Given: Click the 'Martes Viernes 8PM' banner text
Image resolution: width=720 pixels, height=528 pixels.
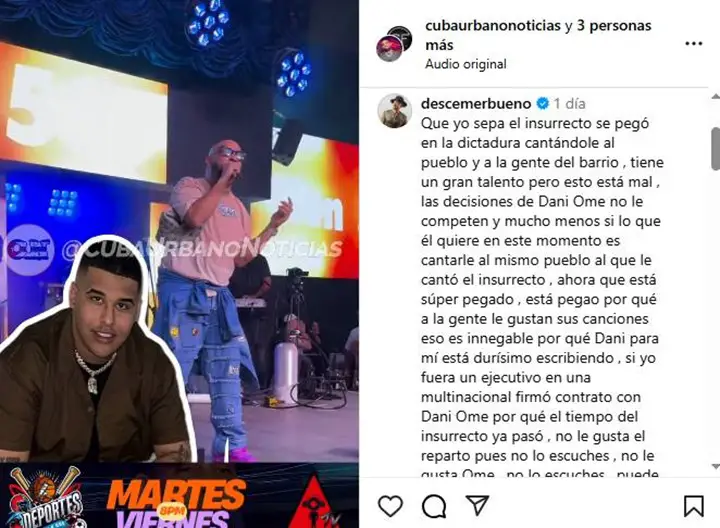Looking at the screenshot, I should 175,504.
